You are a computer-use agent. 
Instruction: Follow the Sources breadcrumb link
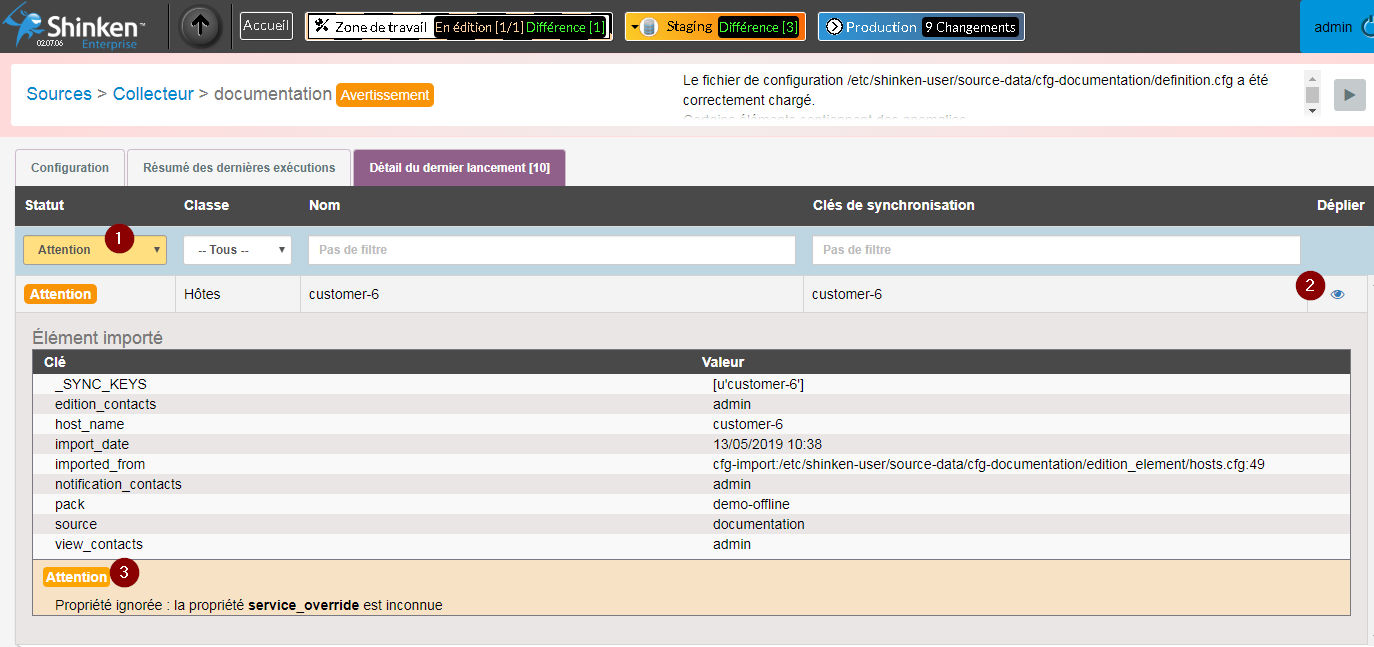tap(59, 94)
